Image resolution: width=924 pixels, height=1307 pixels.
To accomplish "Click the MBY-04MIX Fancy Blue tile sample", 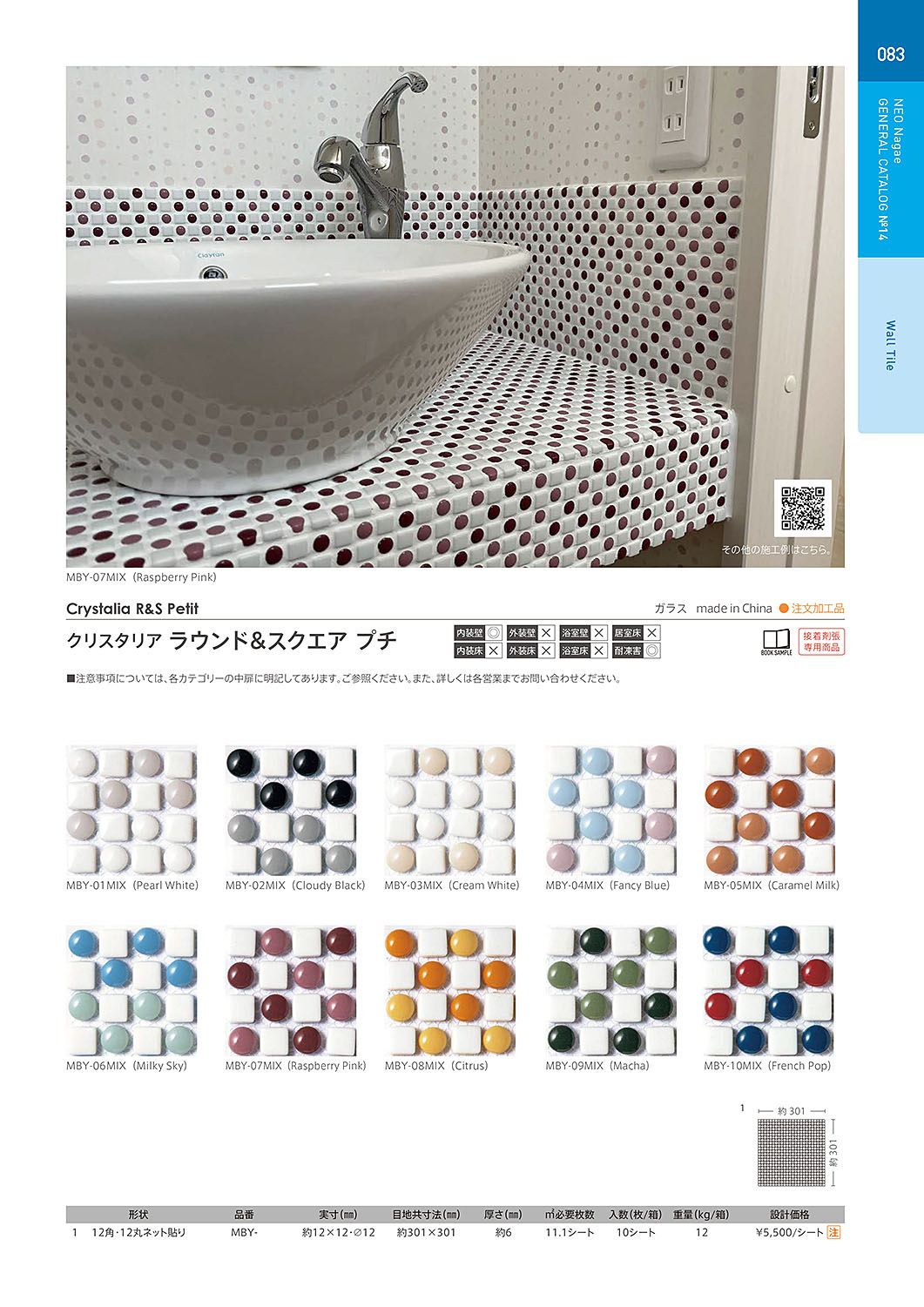I will click(610, 810).
